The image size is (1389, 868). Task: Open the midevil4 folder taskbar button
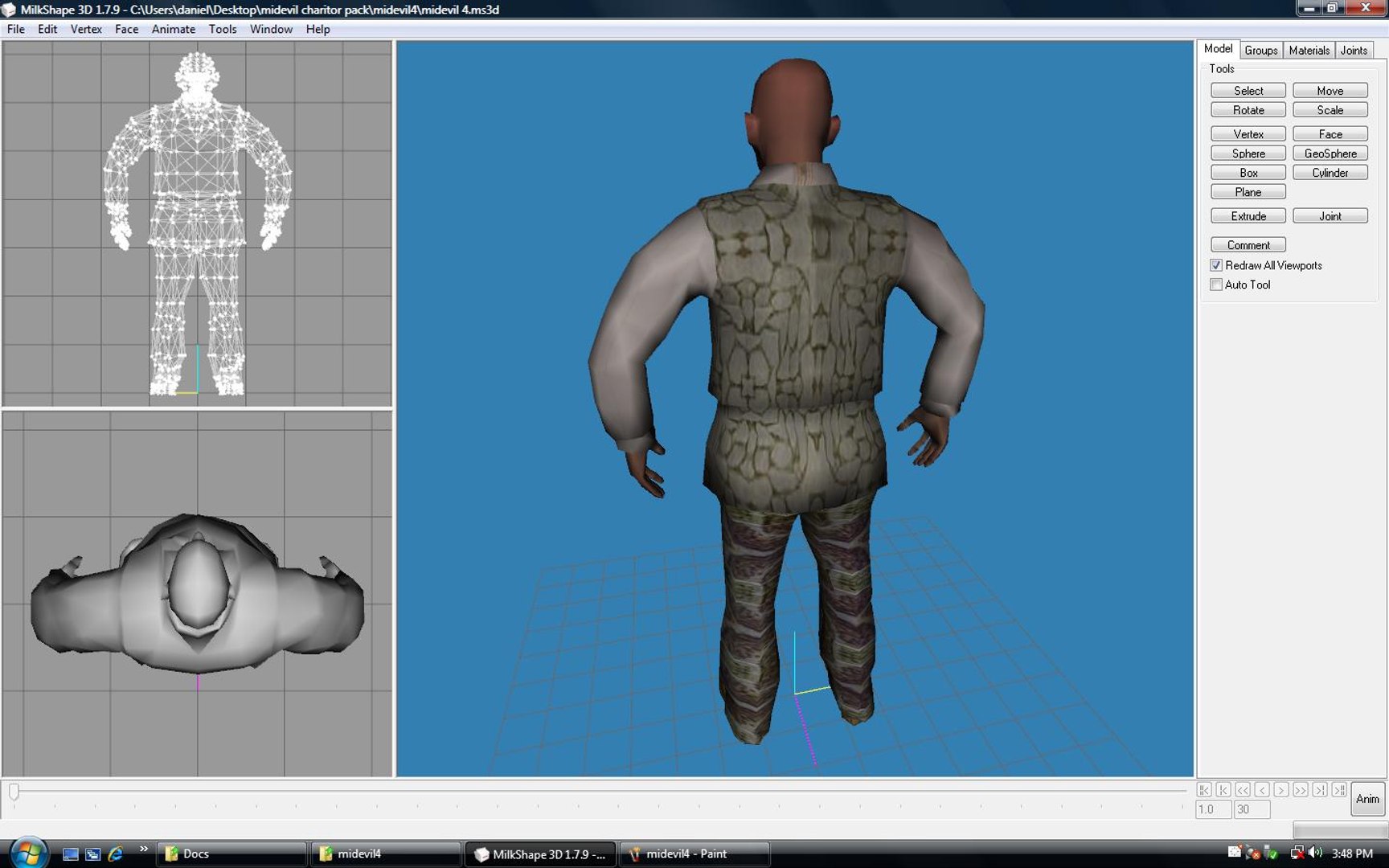tap(386, 854)
